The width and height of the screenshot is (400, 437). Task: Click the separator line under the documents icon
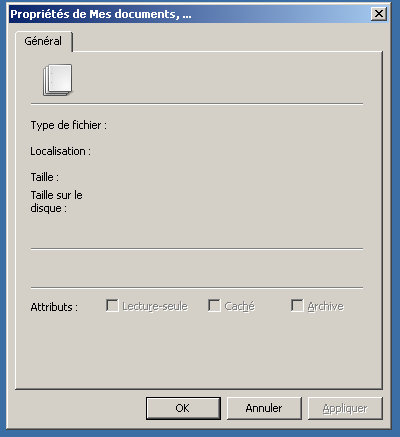(x=197, y=104)
